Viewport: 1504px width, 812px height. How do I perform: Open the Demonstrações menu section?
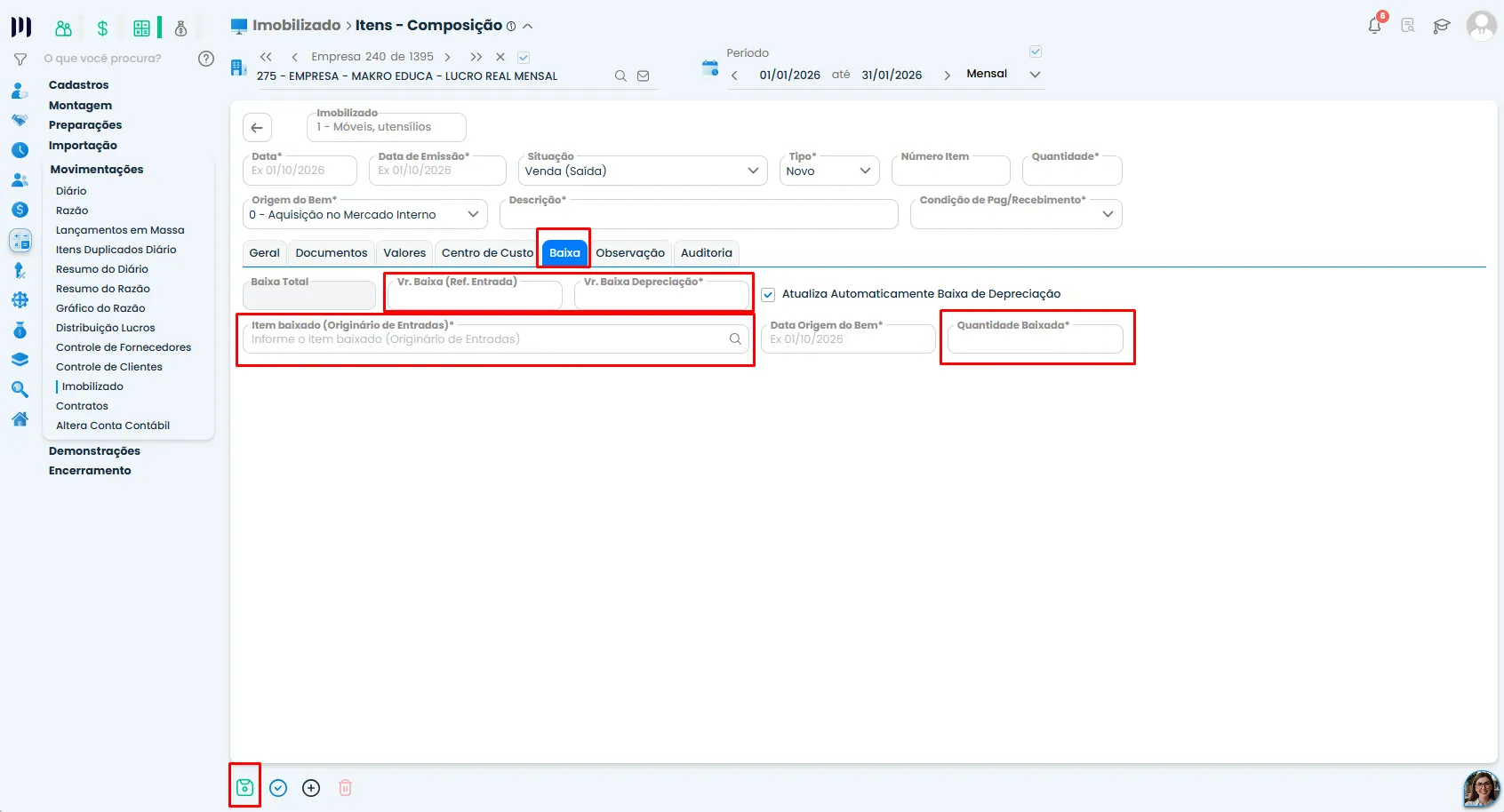point(94,451)
